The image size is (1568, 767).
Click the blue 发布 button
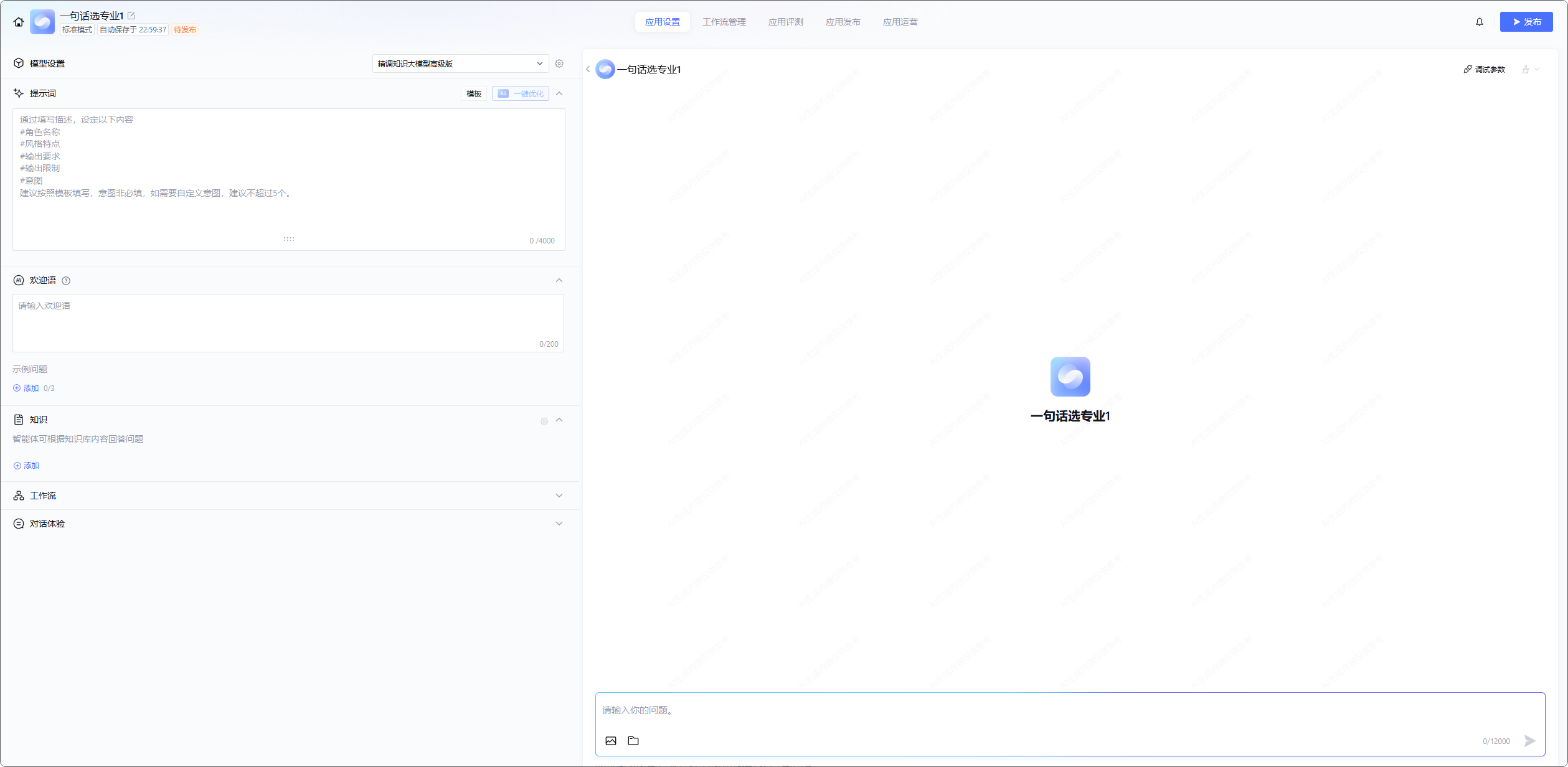tap(1526, 22)
